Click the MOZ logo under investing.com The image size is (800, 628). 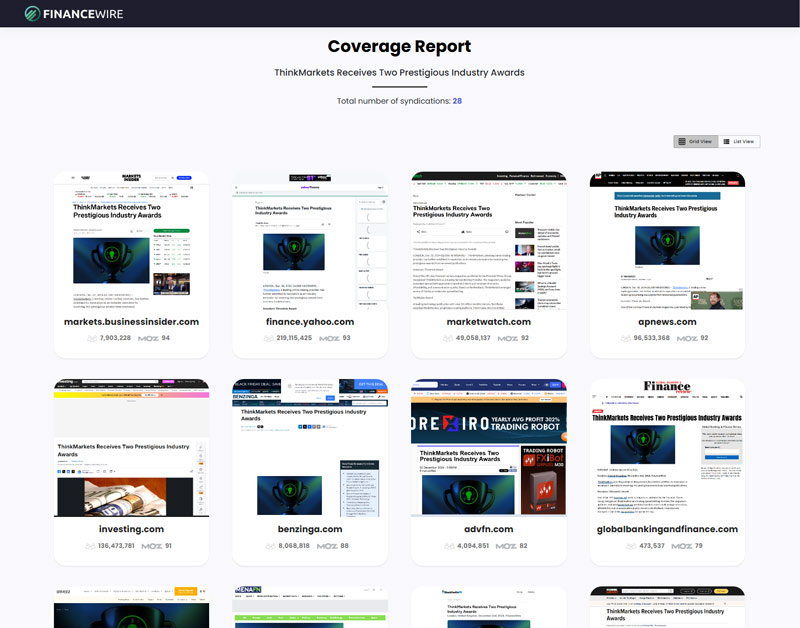[152, 546]
